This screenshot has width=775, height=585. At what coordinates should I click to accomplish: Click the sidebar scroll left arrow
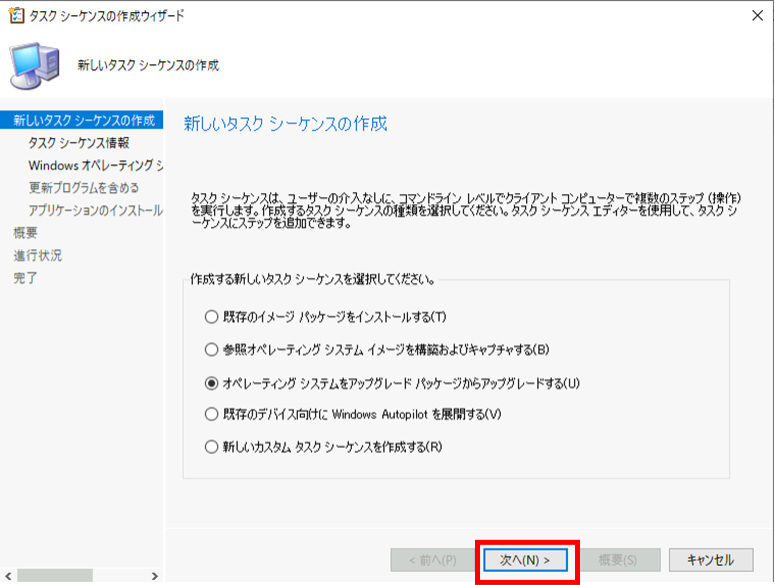(x=8, y=576)
